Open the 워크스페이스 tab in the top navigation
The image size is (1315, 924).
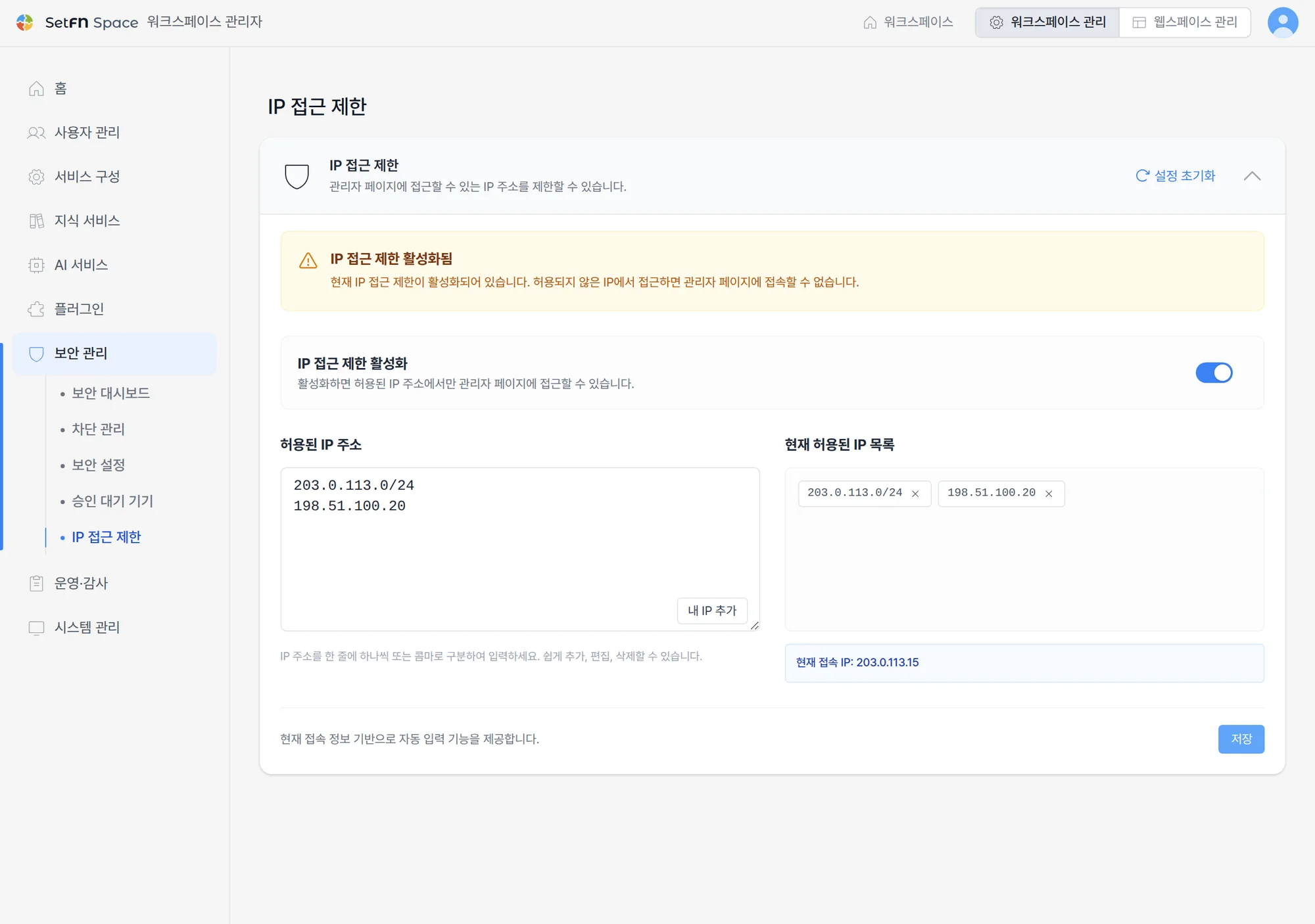(x=909, y=22)
